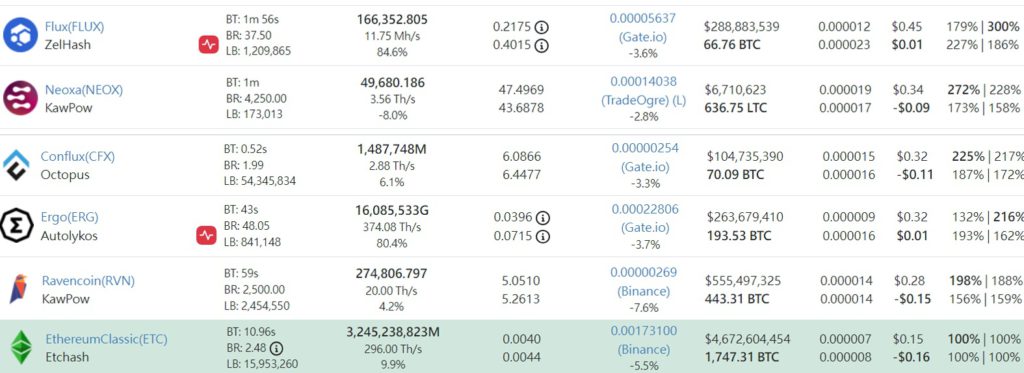Click the Conflux coin logo icon
The width and height of the screenshot is (1024, 373).
tap(16, 165)
